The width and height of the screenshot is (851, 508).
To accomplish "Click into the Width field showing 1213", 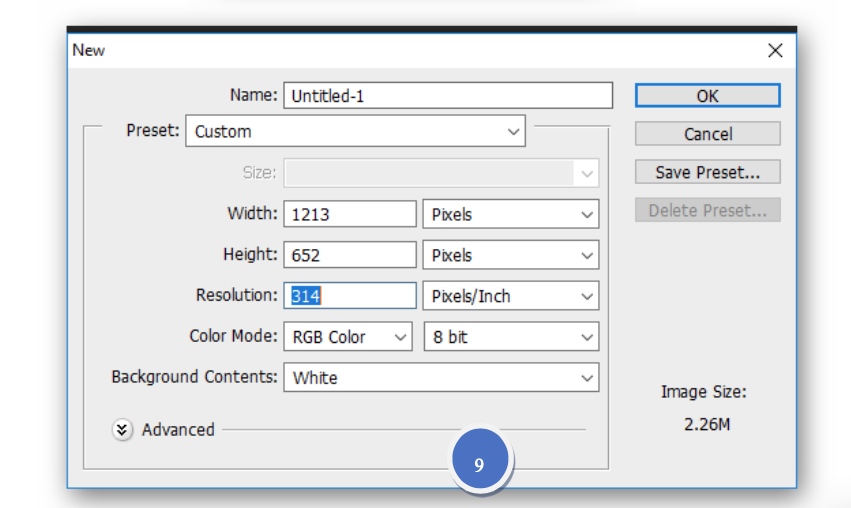I will pyautogui.click(x=350, y=214).
